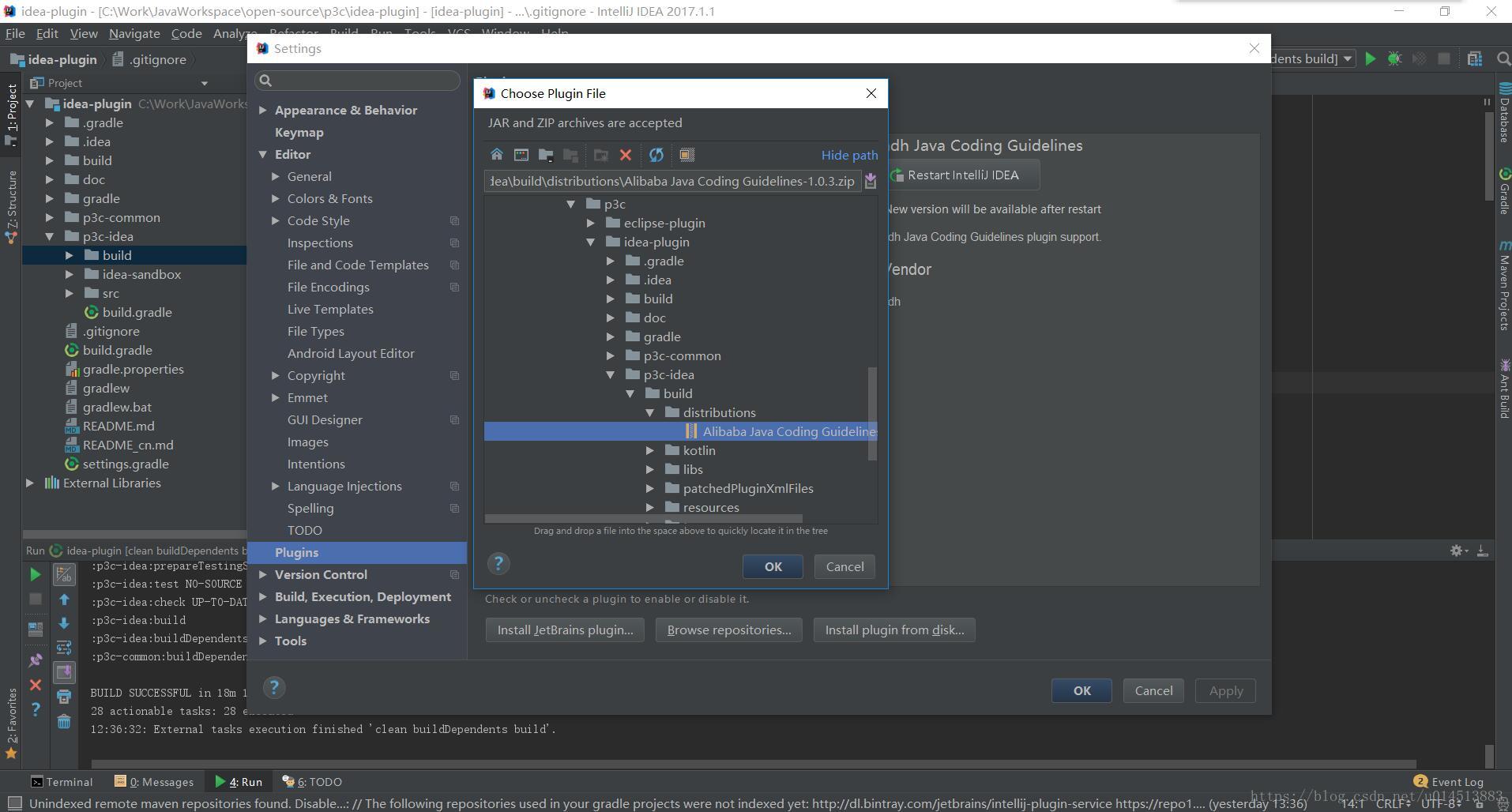
Task: Toggle show hidden files icon in file chooser
Action: coord(687,155)
